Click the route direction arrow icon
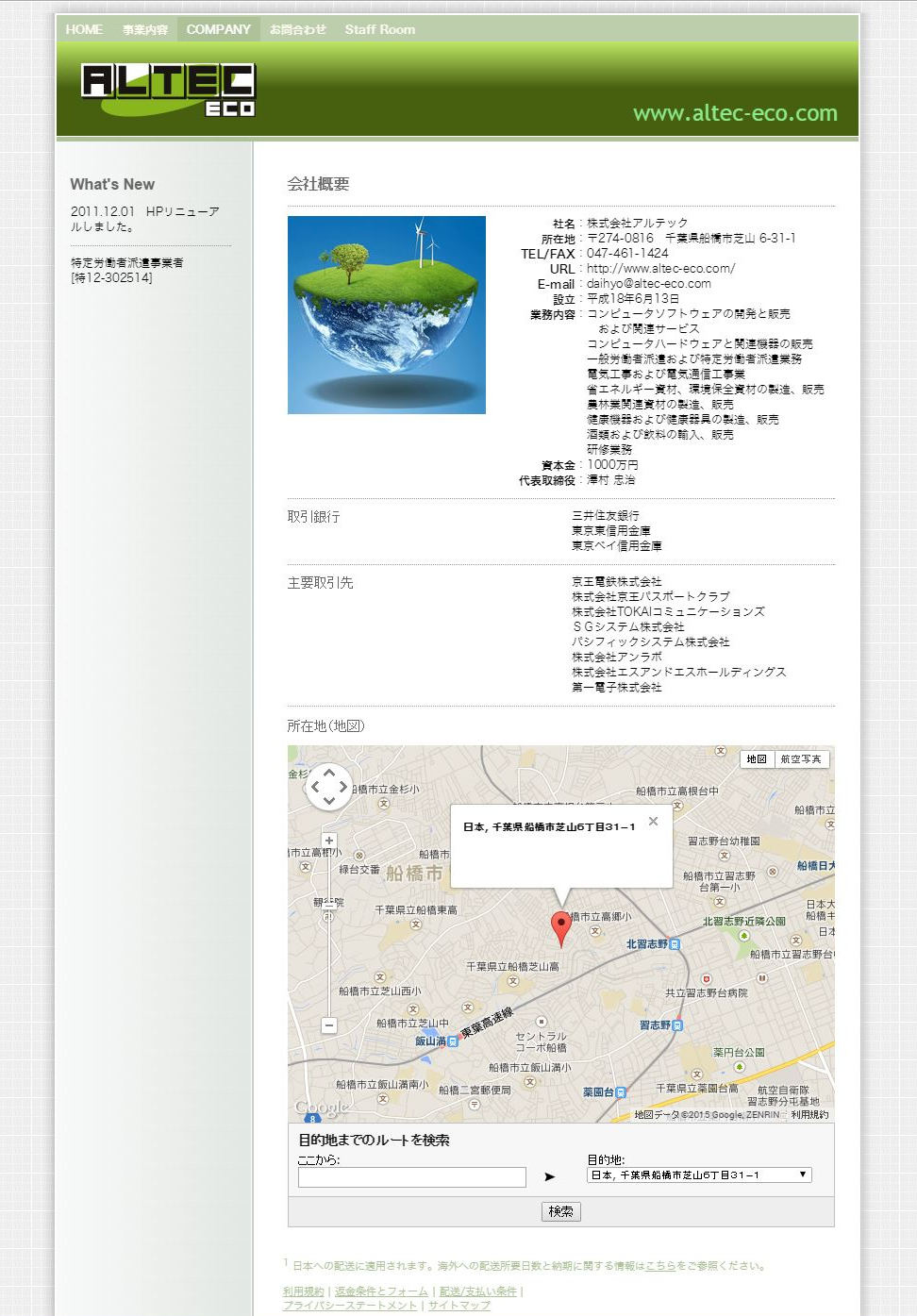This screenshot has height=1316, width=917. (550, 1176)
